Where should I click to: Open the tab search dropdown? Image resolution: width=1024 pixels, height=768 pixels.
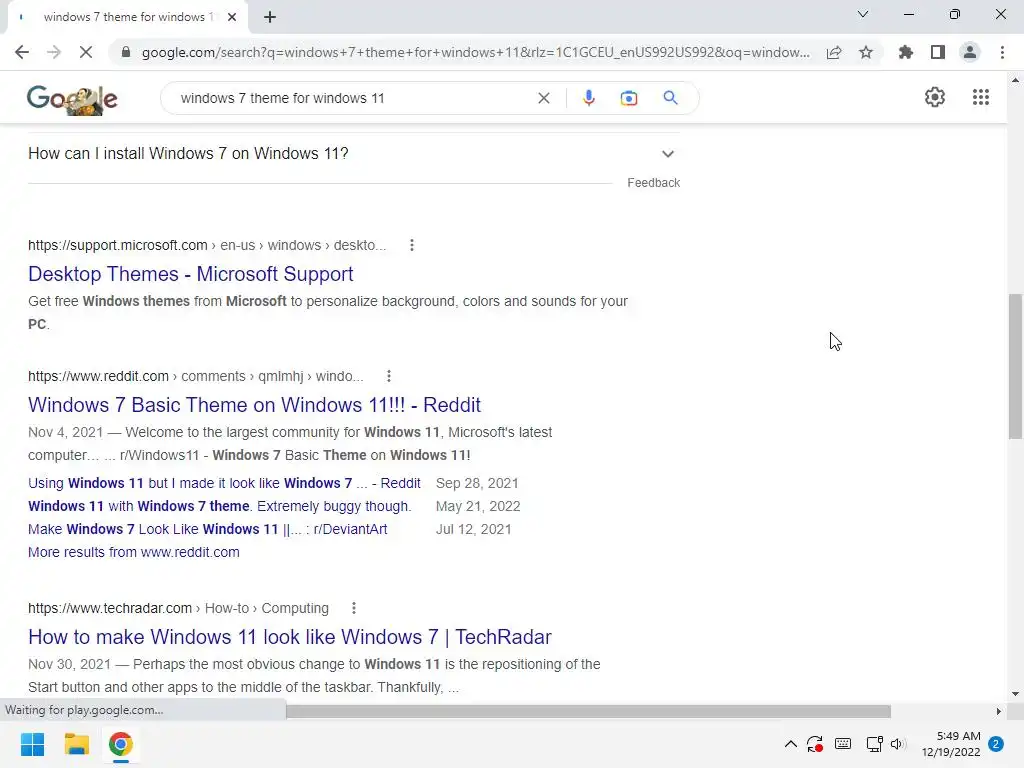pos(863,14)
